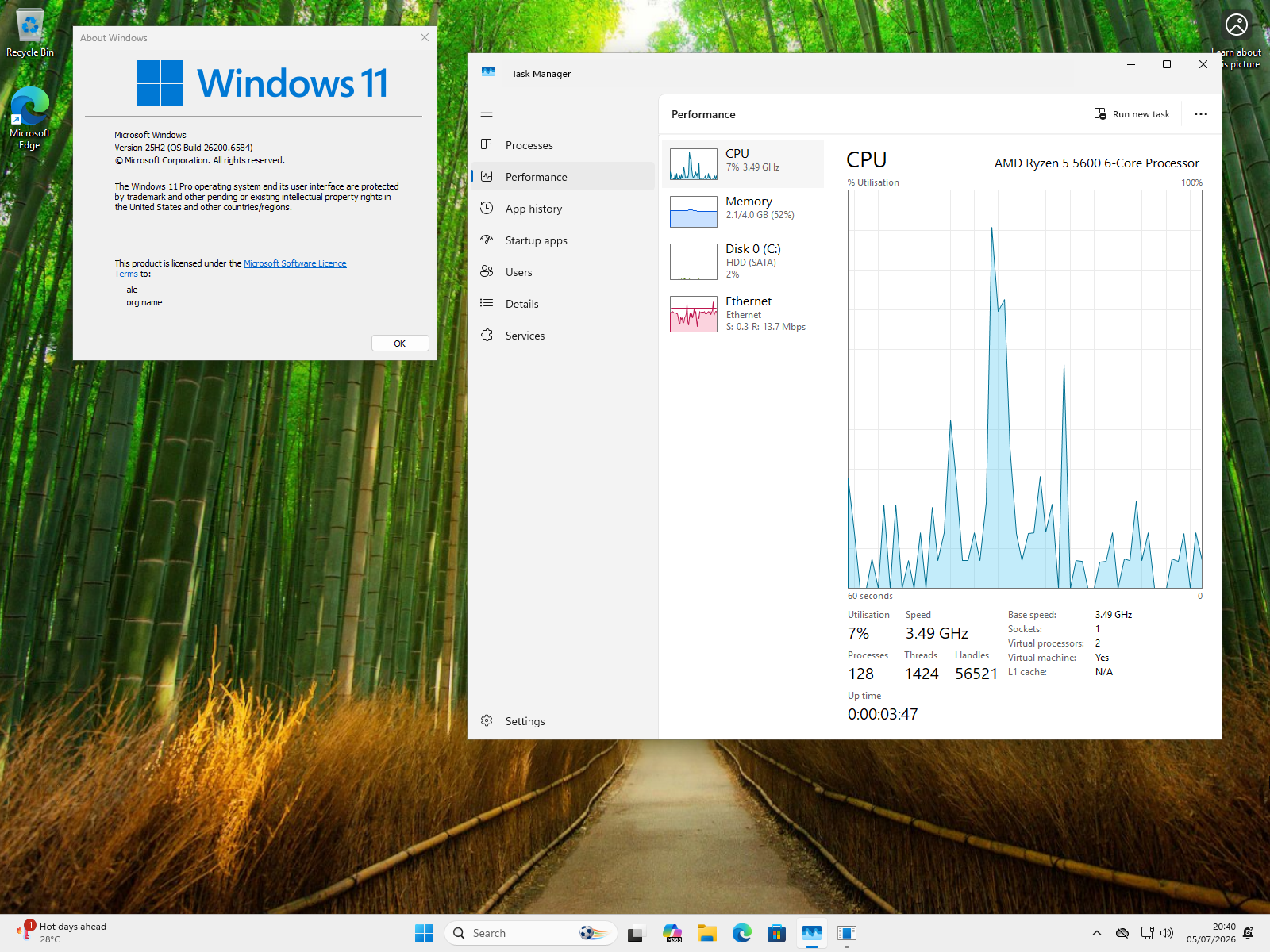Viewport: 1270px width, 952px height.
Task: Open the Startup apps gauge icon
Action: click(x=487, y=240)
